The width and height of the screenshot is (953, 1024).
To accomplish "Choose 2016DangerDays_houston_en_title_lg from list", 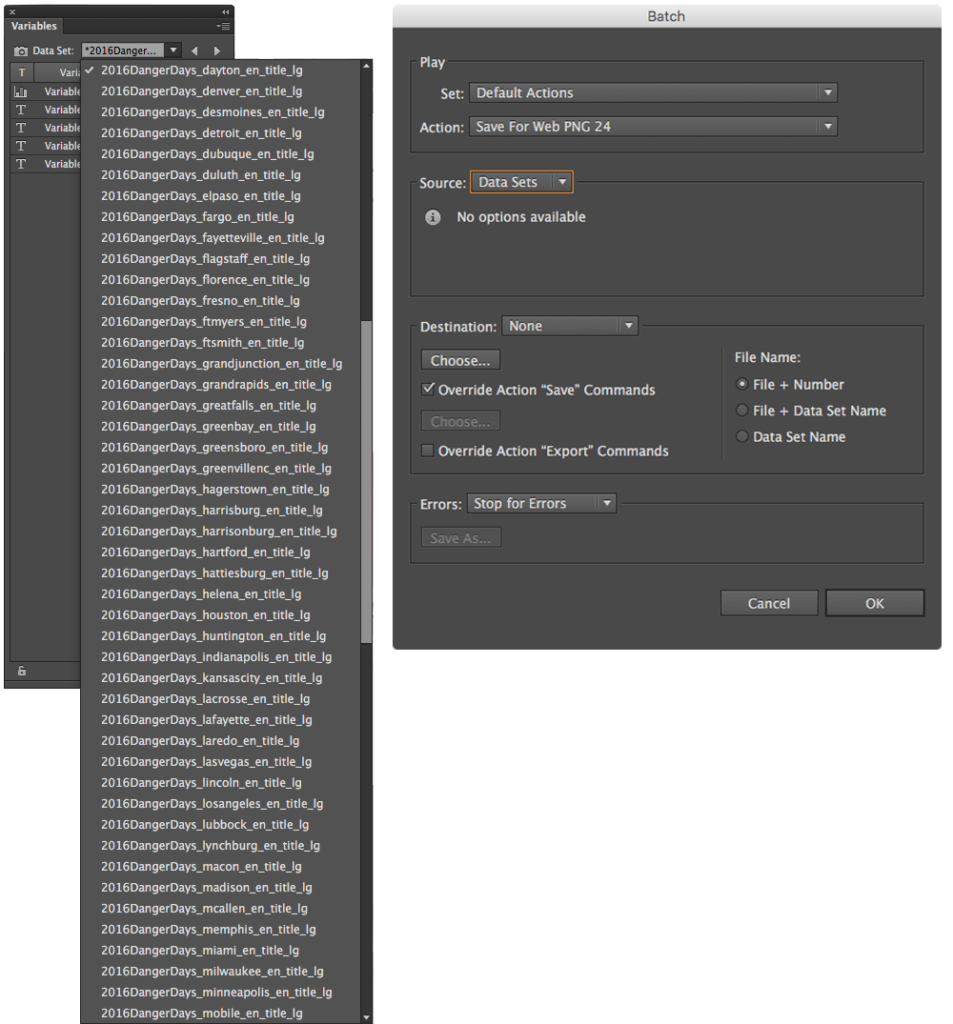I will pos(206,615).
